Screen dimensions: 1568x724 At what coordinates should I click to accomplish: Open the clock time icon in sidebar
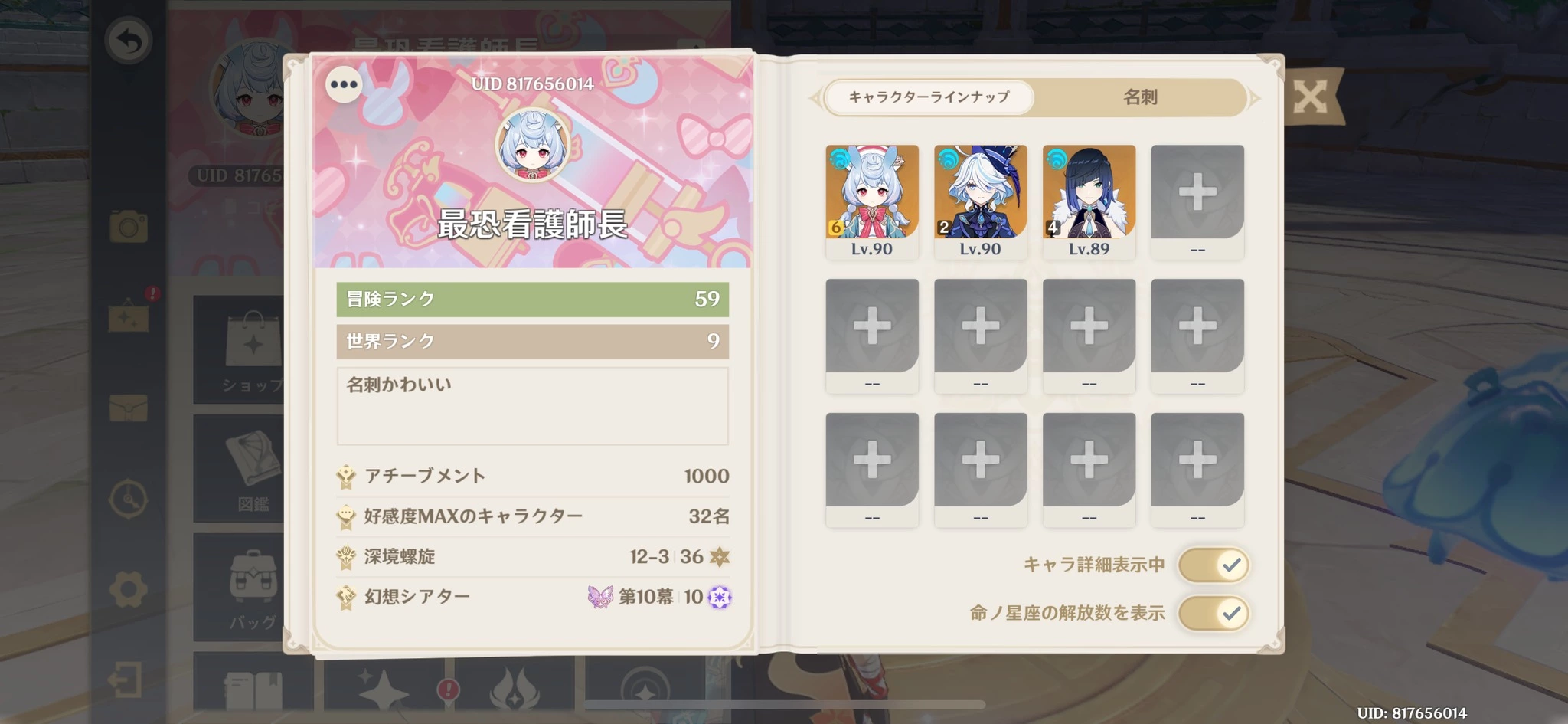[128, 500]
